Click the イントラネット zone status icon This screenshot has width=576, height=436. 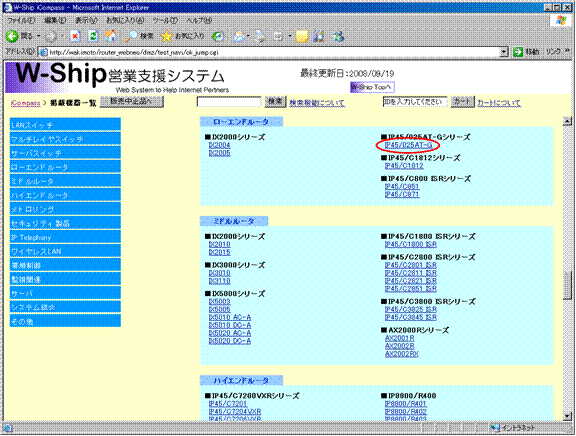pos(495,428)
